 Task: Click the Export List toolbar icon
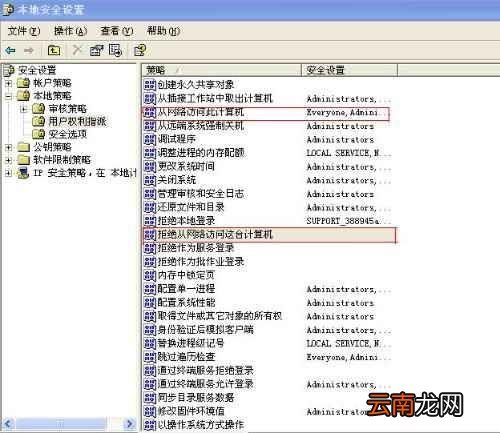click(115, 50)
